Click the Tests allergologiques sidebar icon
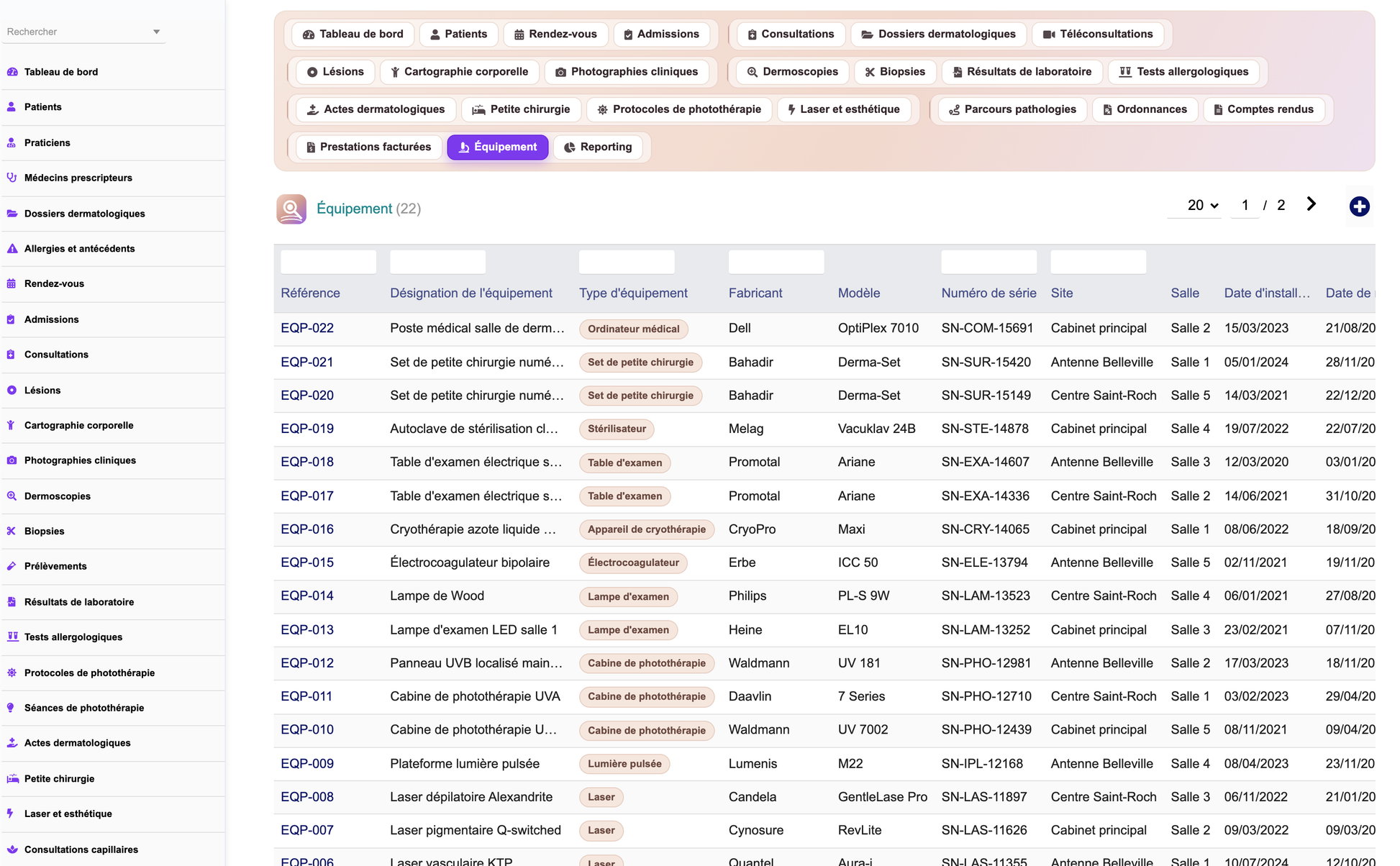The image size is (1400, 866). 12,637
